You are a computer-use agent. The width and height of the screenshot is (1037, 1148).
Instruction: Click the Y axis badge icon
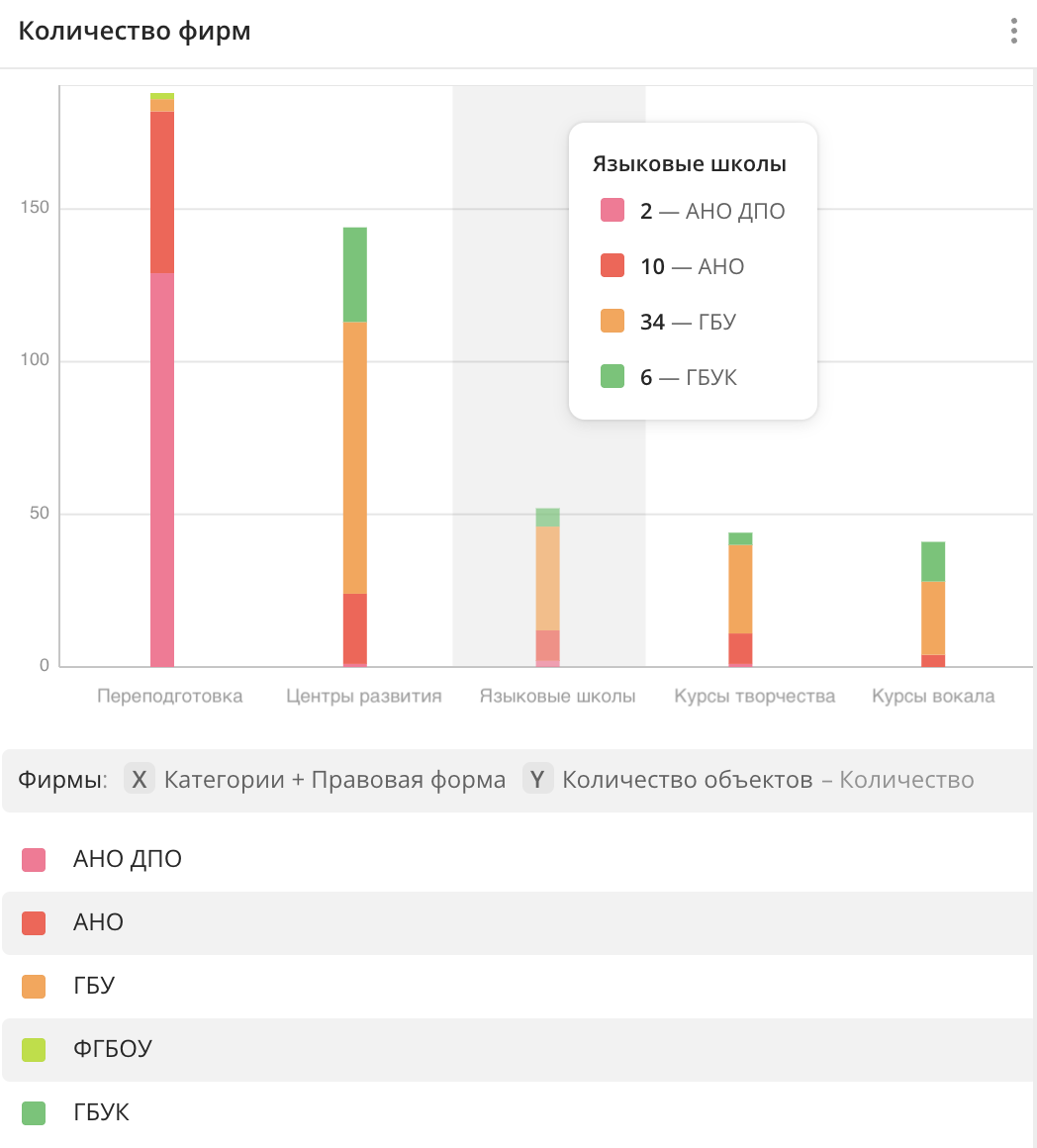click(537, 780)
